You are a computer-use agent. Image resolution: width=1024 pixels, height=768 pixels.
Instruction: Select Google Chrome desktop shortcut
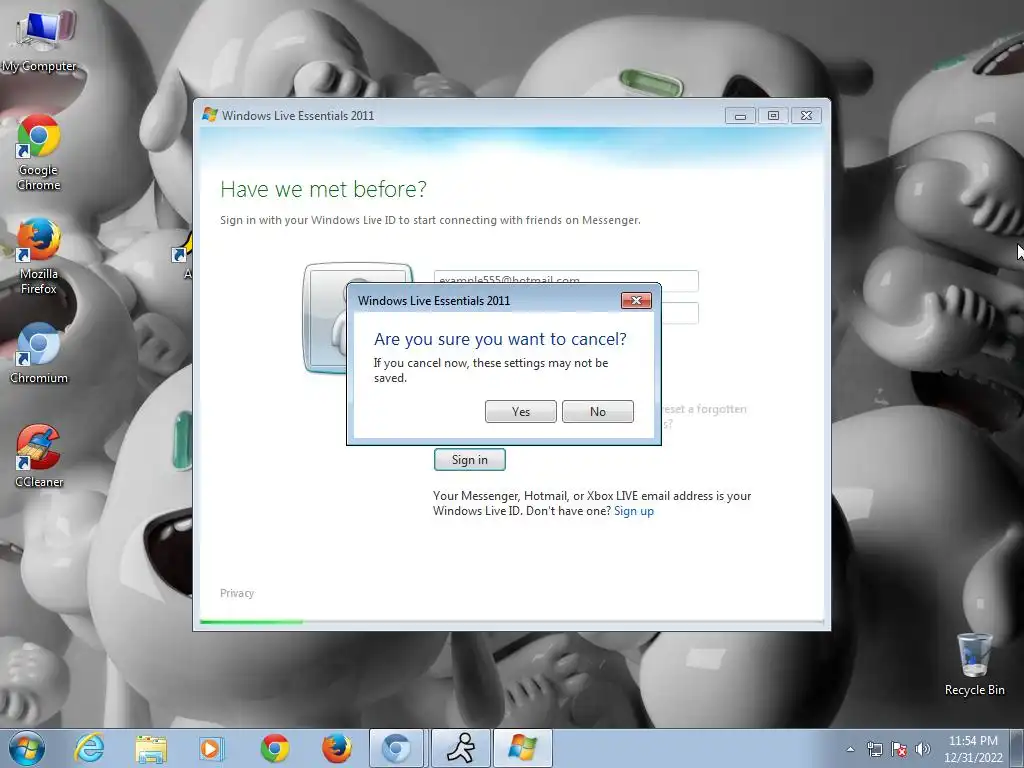point(39,152)
